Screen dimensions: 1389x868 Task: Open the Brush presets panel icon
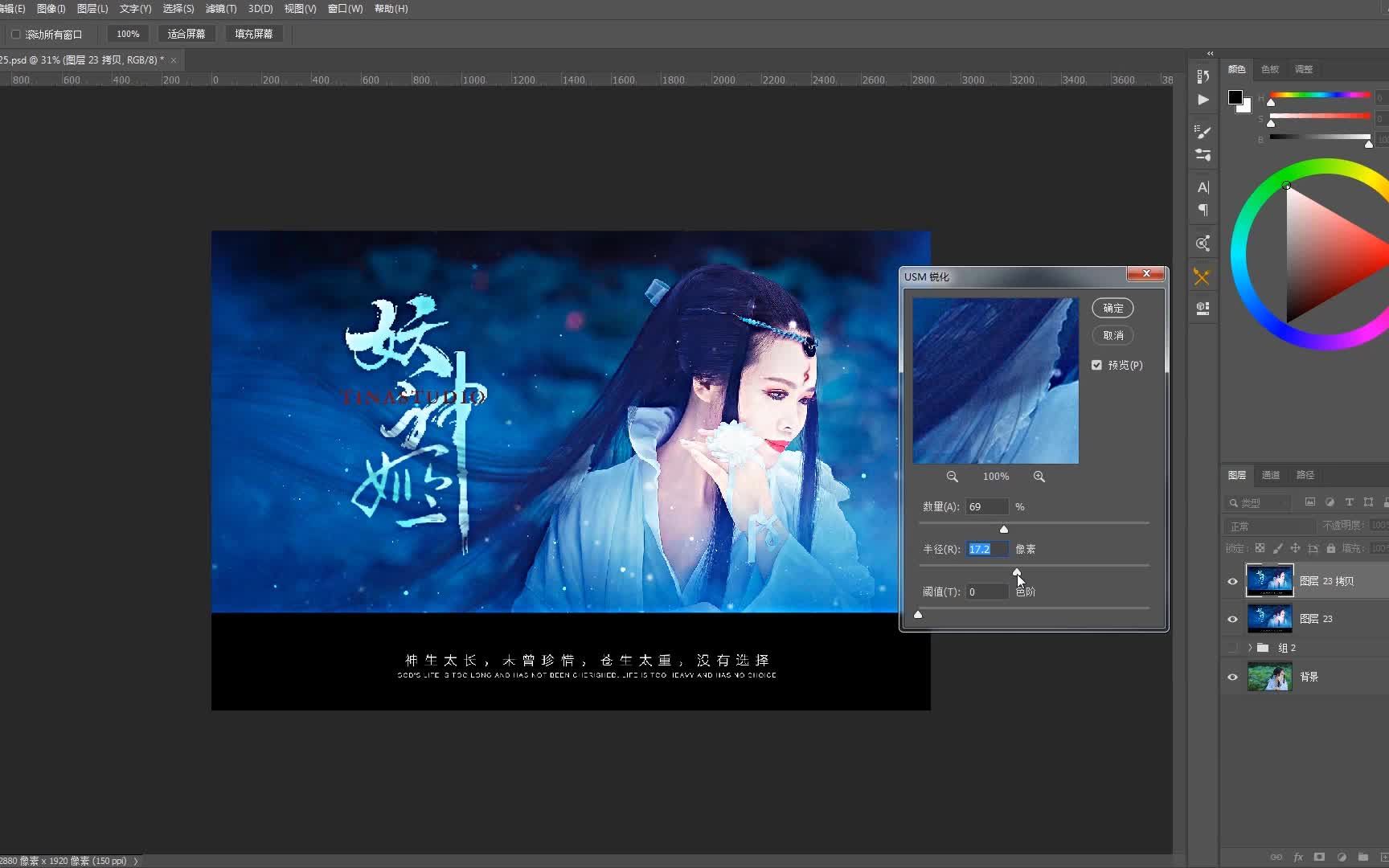point(1203,131)
